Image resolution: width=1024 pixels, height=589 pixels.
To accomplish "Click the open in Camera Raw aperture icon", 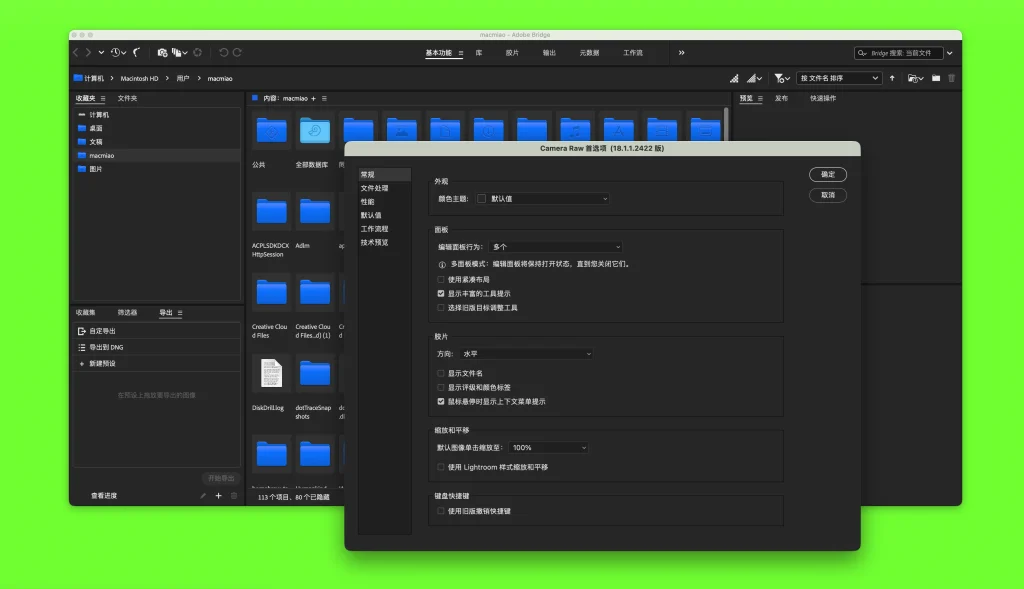I will point(197,52).
